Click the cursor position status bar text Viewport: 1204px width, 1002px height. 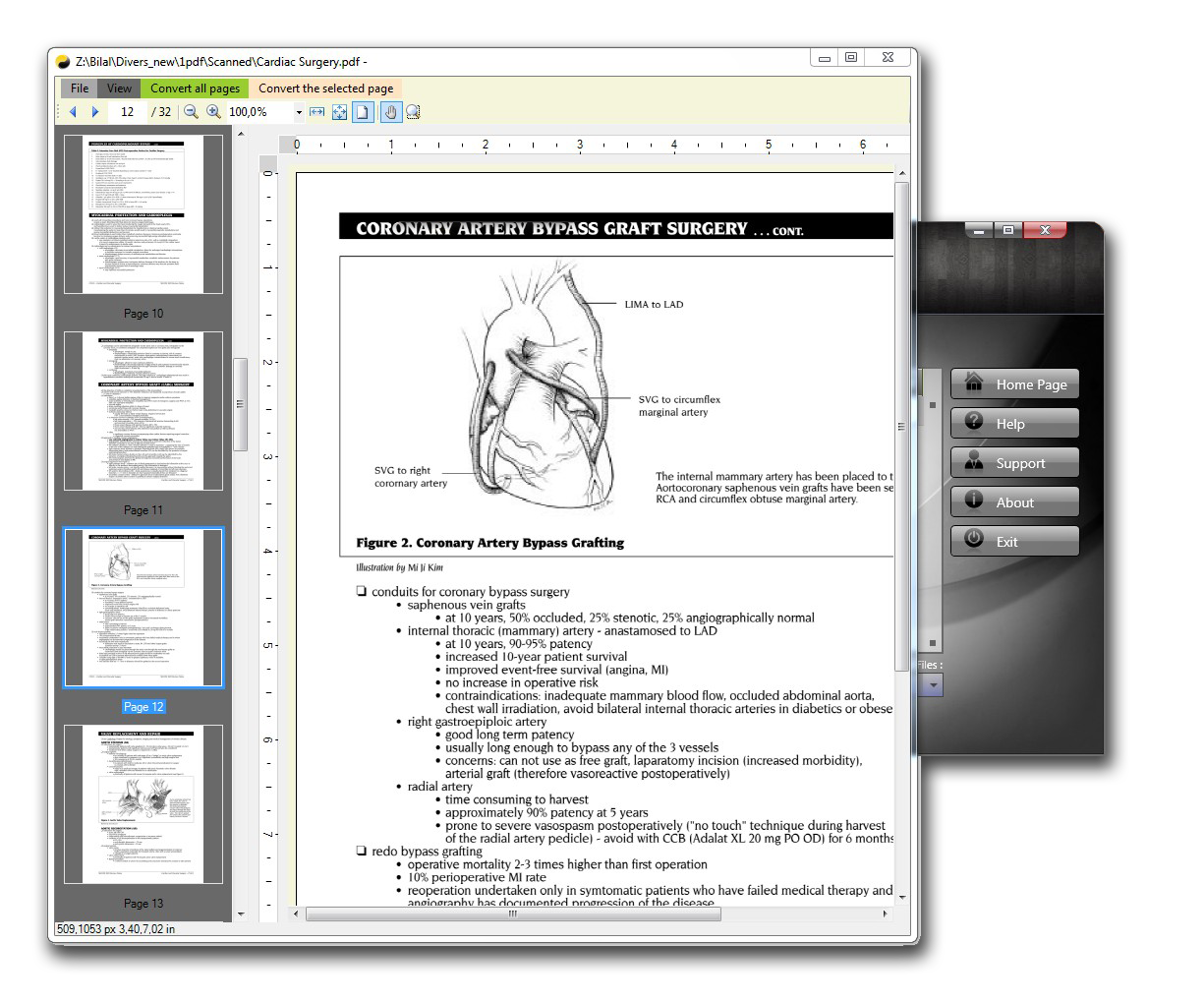click(116, 929)
